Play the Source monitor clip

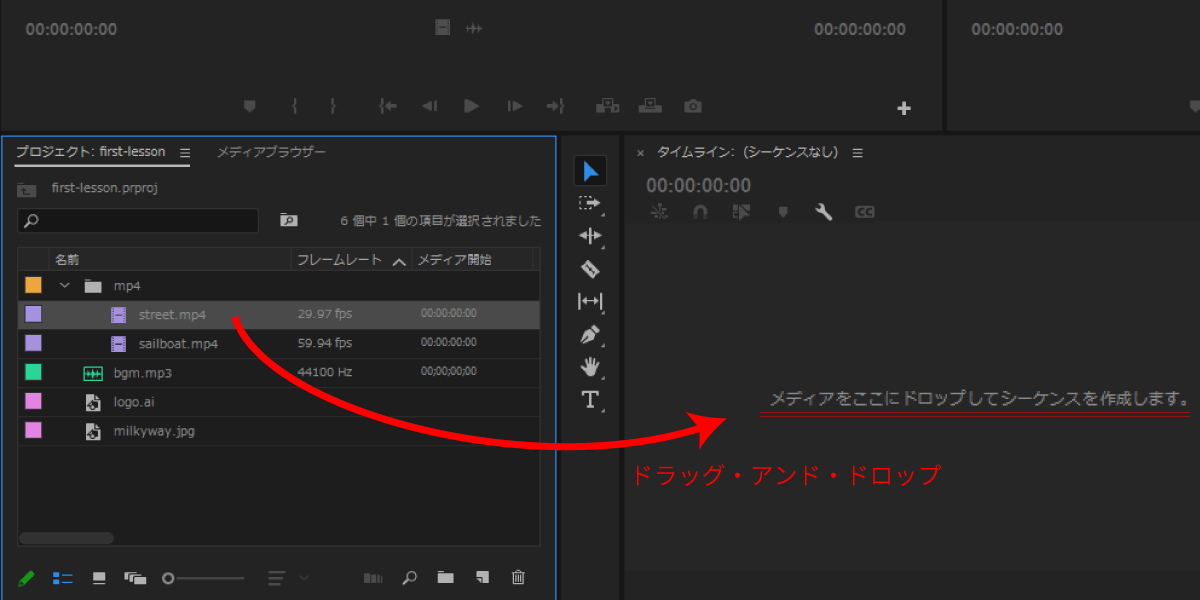point(472,106)
